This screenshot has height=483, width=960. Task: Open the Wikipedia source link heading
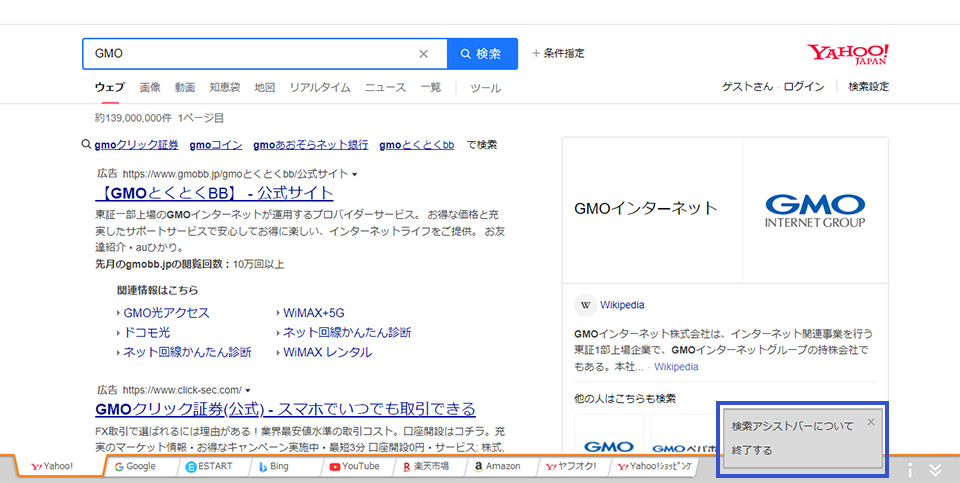622,305
